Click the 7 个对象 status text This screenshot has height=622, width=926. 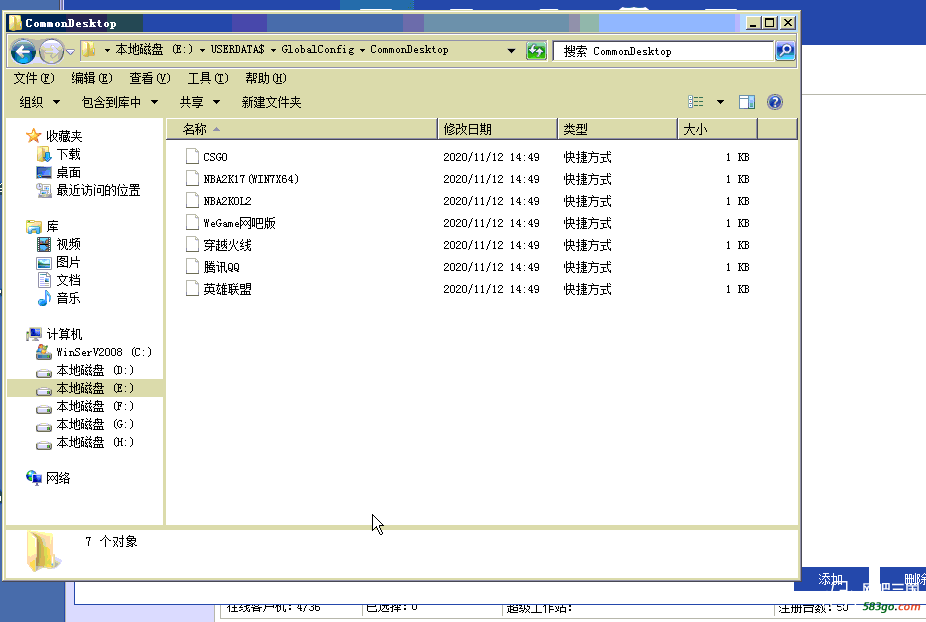coord(111,542)
